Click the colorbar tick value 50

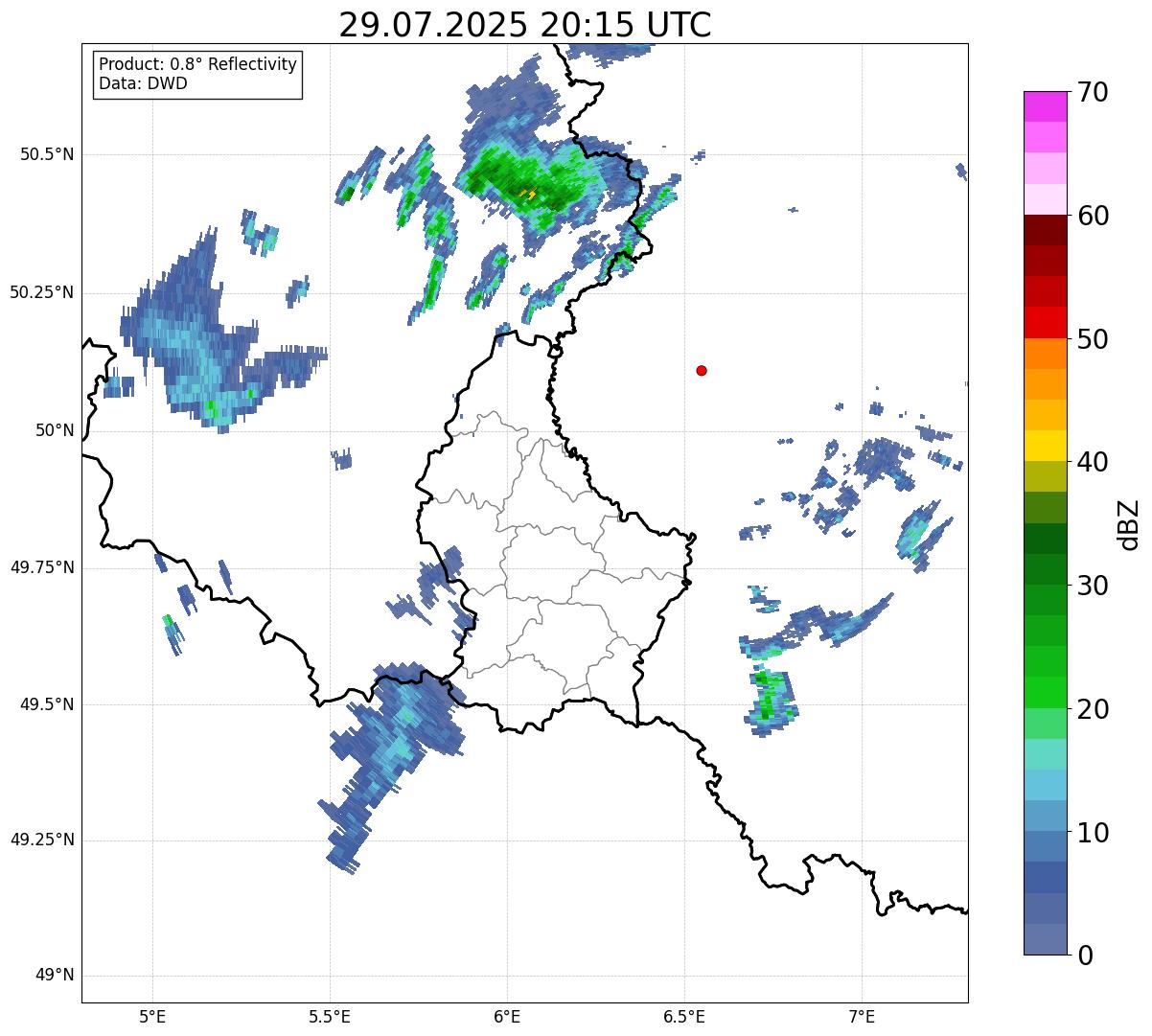coord(1093,339)
